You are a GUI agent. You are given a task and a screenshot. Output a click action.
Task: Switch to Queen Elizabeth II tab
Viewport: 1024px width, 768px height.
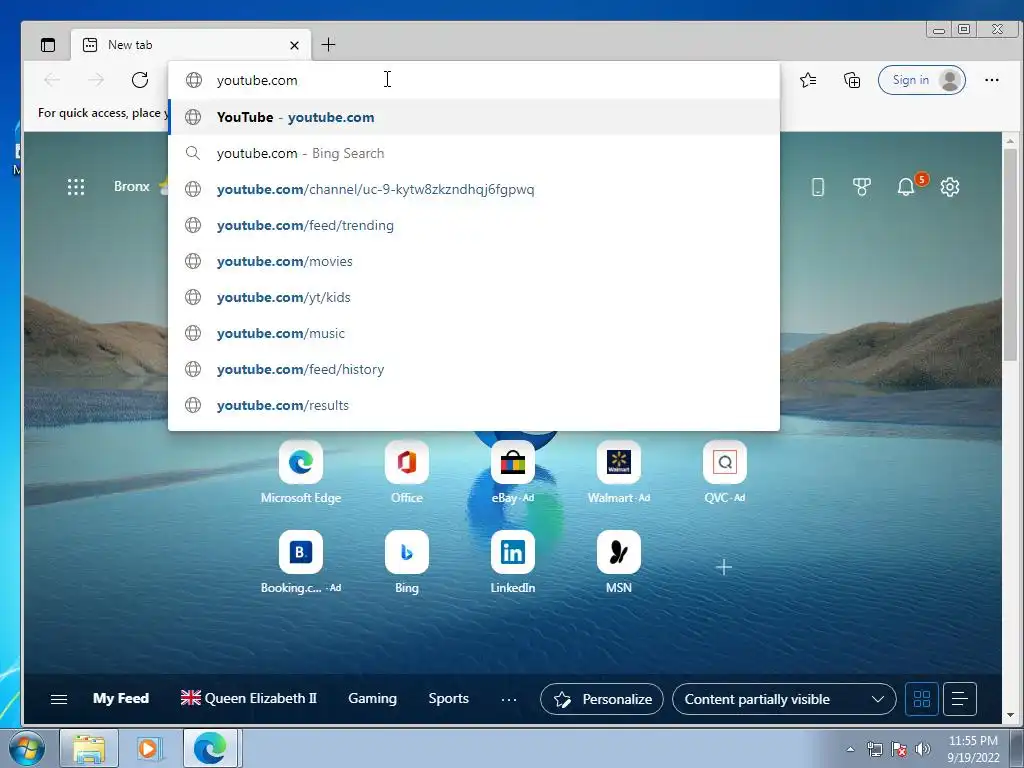coord(249,698)
